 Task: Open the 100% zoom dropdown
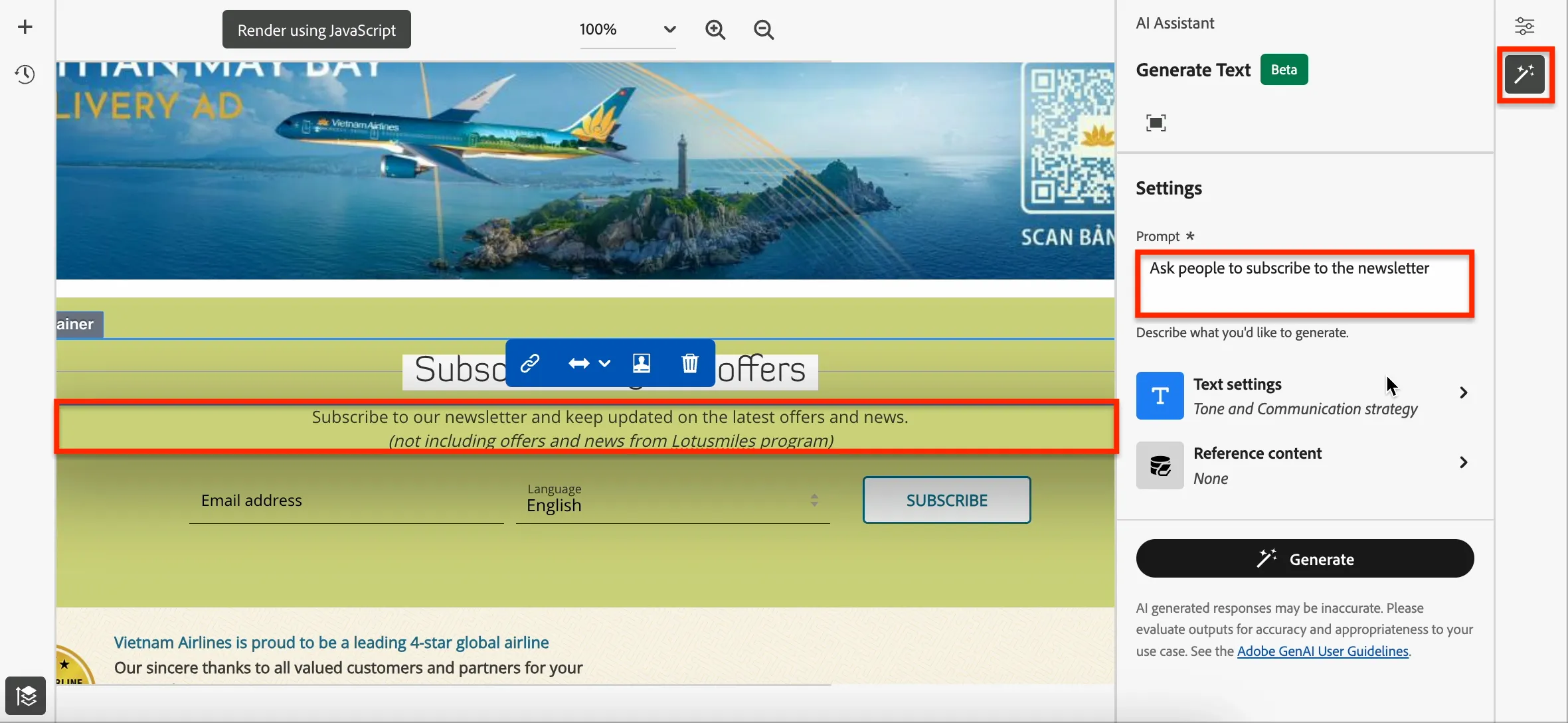[x=628, y=29]
